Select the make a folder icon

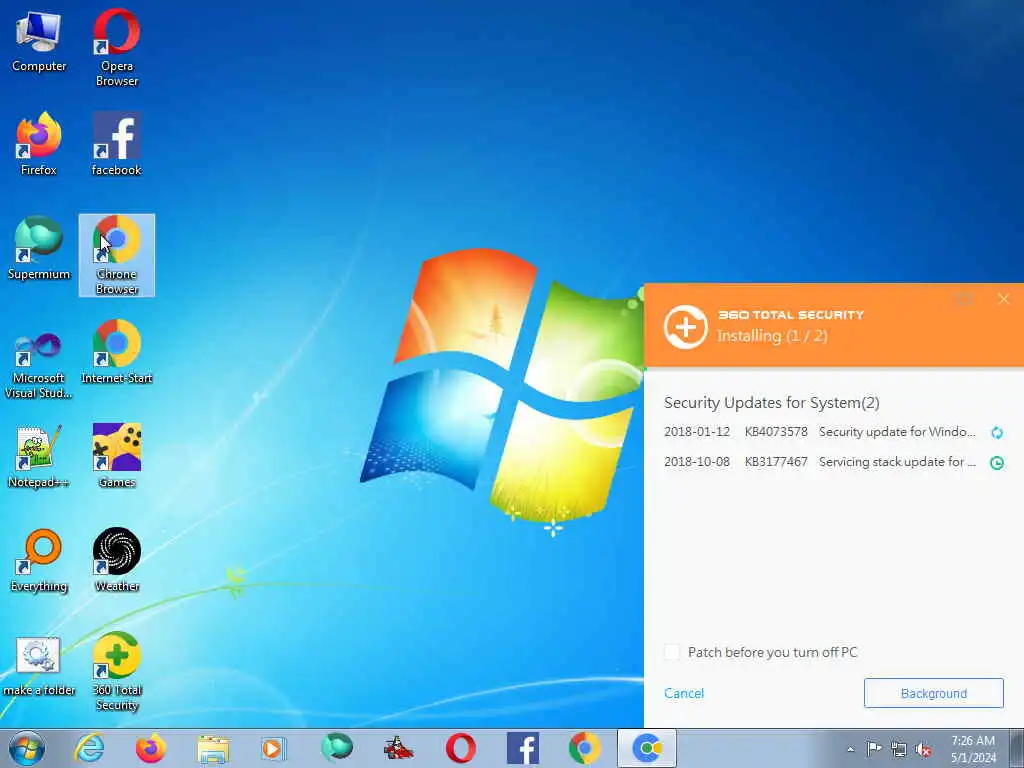(39, 666)
